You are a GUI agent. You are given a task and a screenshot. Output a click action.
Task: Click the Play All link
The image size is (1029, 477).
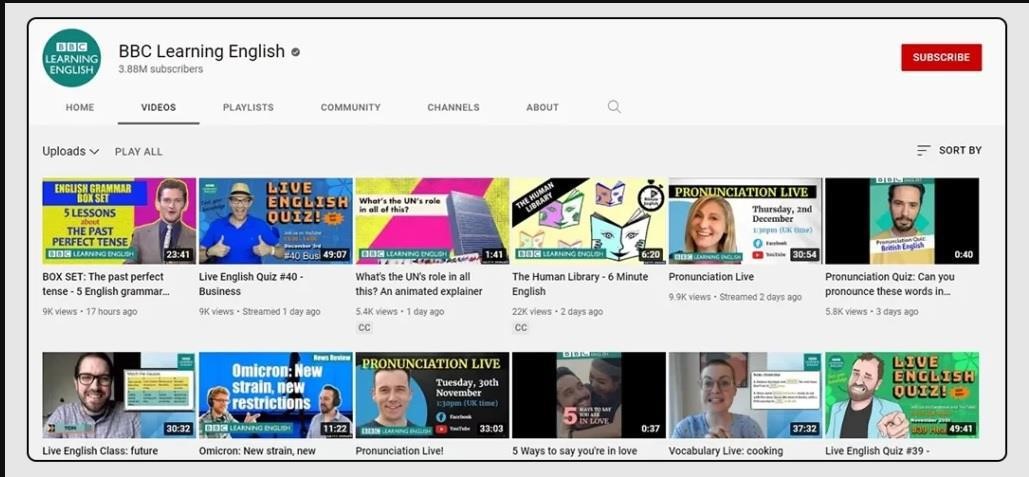click(138, 152)
